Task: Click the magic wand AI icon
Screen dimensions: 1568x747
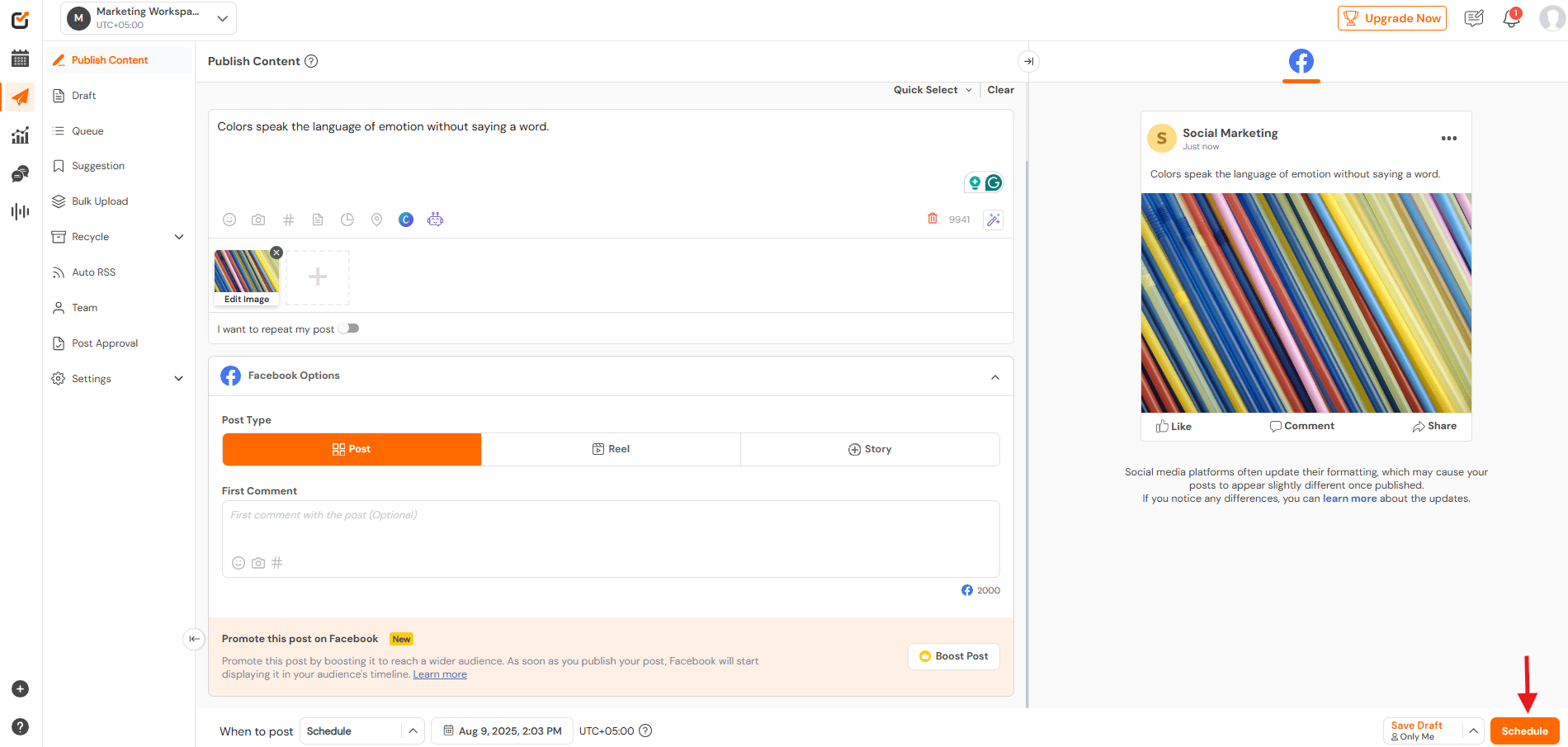Action: pyautogui.click(x=993, y=220)
